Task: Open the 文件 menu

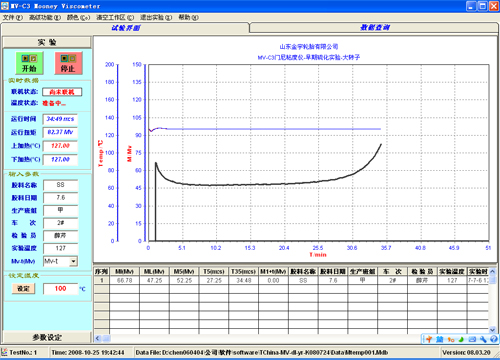Action: click(x=13, y=17)
